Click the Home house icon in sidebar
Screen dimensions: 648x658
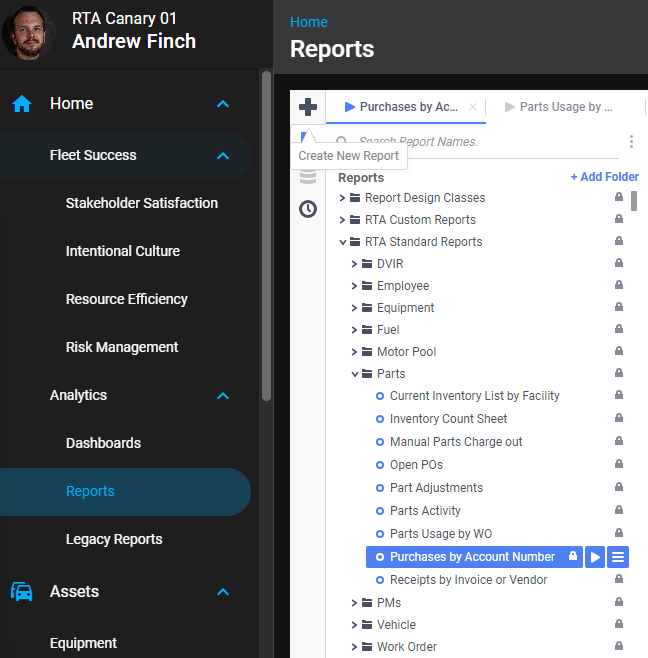[x=22, y=104]
